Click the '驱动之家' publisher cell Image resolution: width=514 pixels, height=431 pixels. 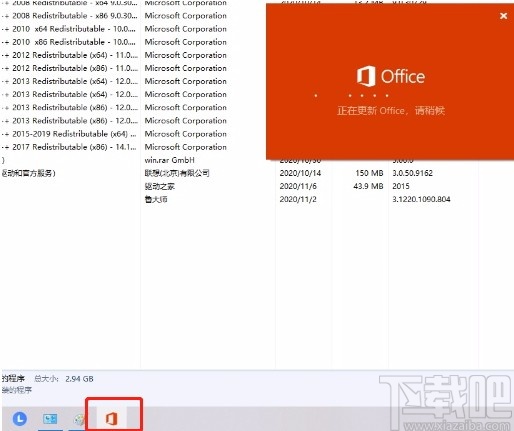click(160, 186)
